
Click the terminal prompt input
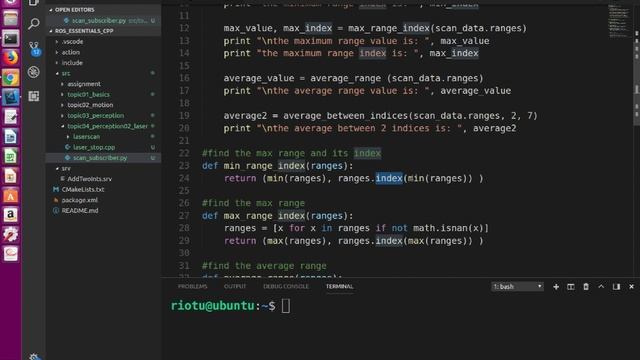(286, 306)
